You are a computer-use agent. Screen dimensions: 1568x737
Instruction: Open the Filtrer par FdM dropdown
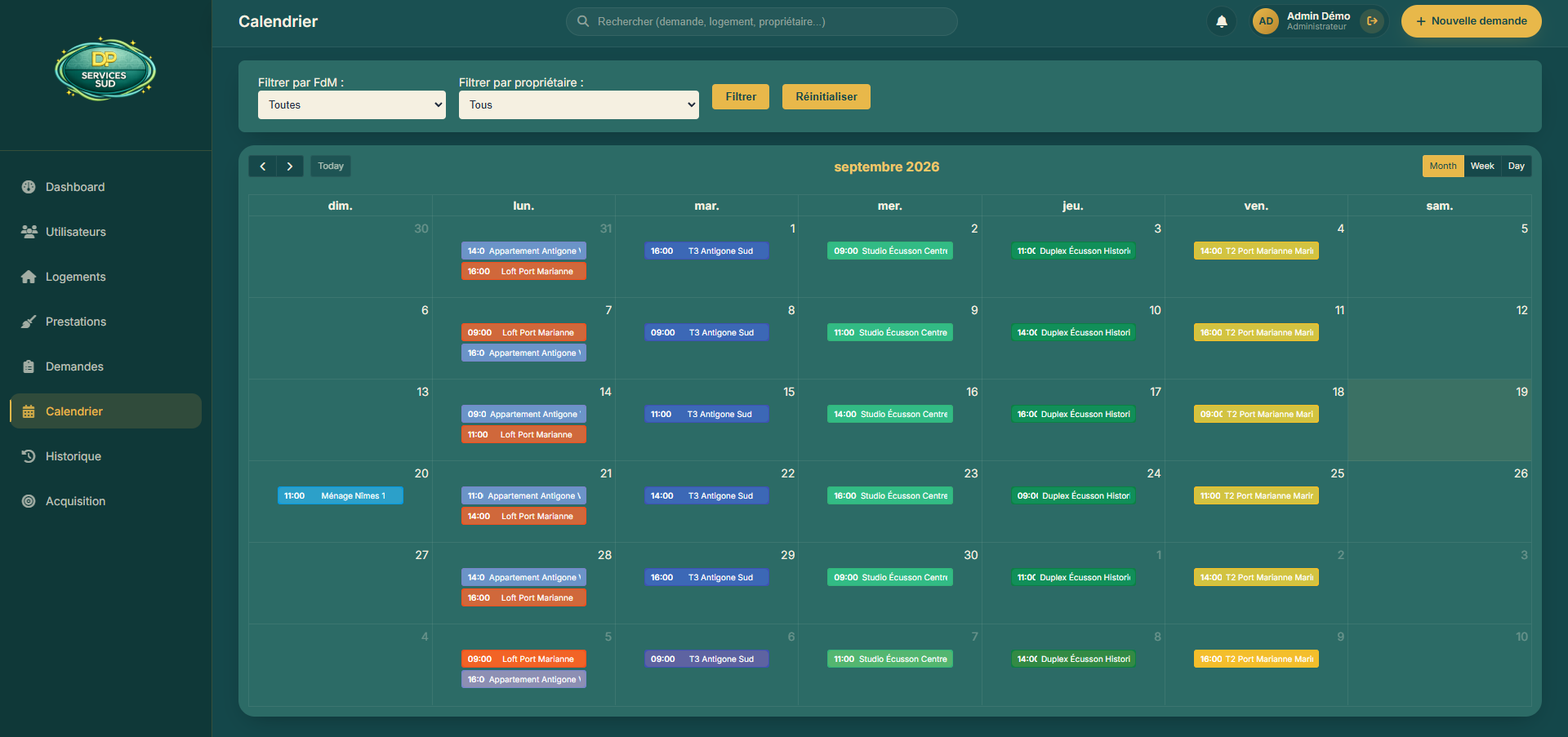coord(352,104)
